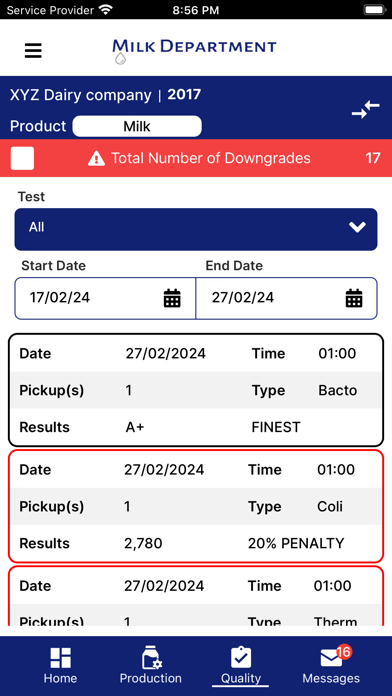Open the Coli 20% PENALTY result card
Image resolution: width=392 pixels, height=696 pixels.
pos(196,506)
